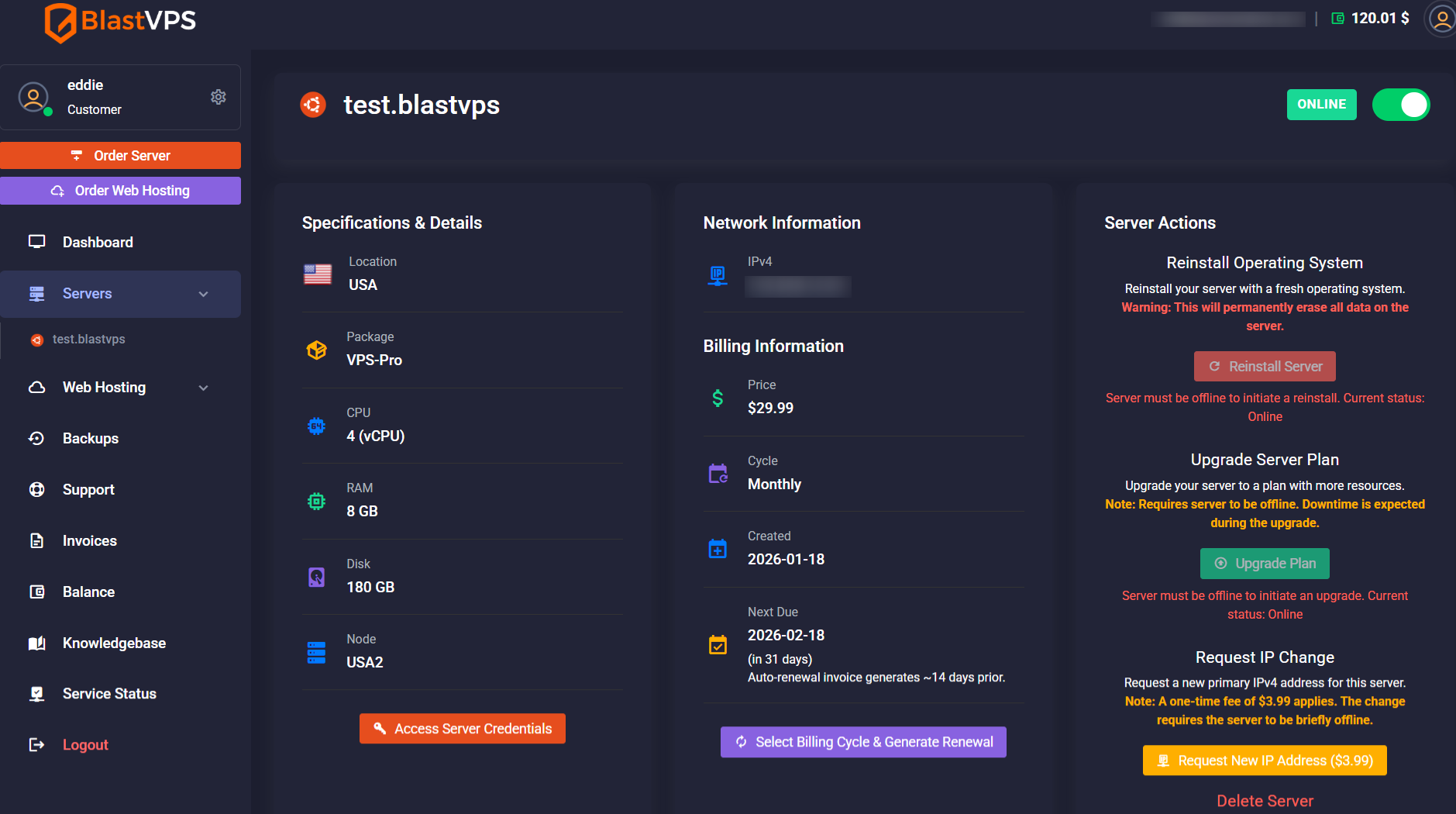Click the CPU chip icon

pyautogui.click(x=316, y=426)
